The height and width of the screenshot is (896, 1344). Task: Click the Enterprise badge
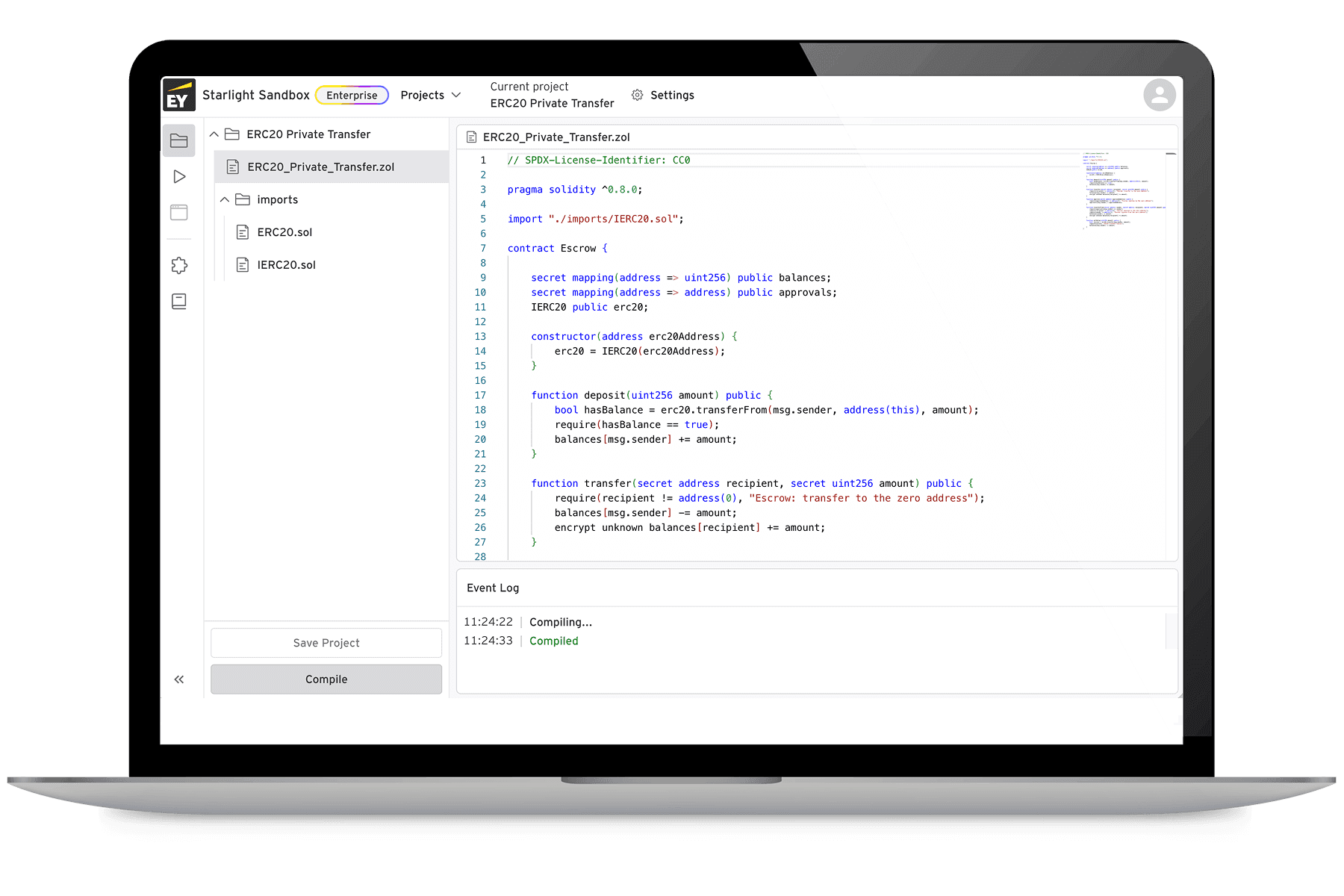(x=352, y=96)
